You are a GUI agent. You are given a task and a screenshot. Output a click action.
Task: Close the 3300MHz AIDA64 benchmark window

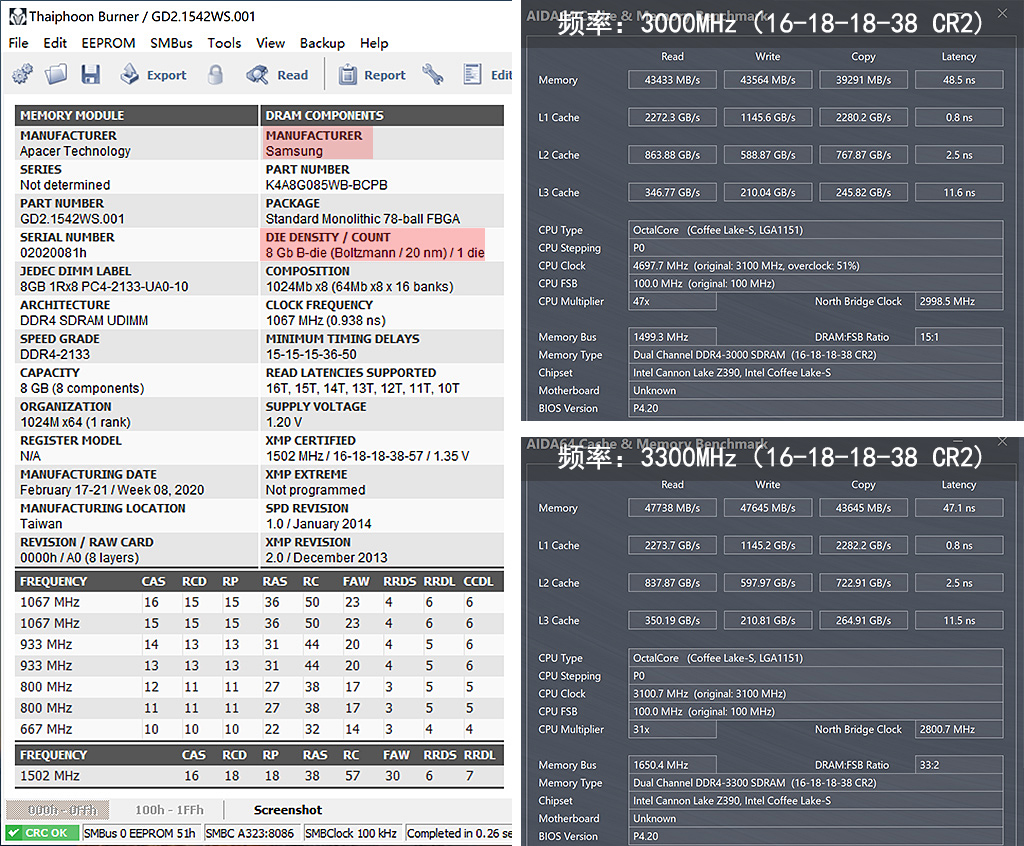1002,442
